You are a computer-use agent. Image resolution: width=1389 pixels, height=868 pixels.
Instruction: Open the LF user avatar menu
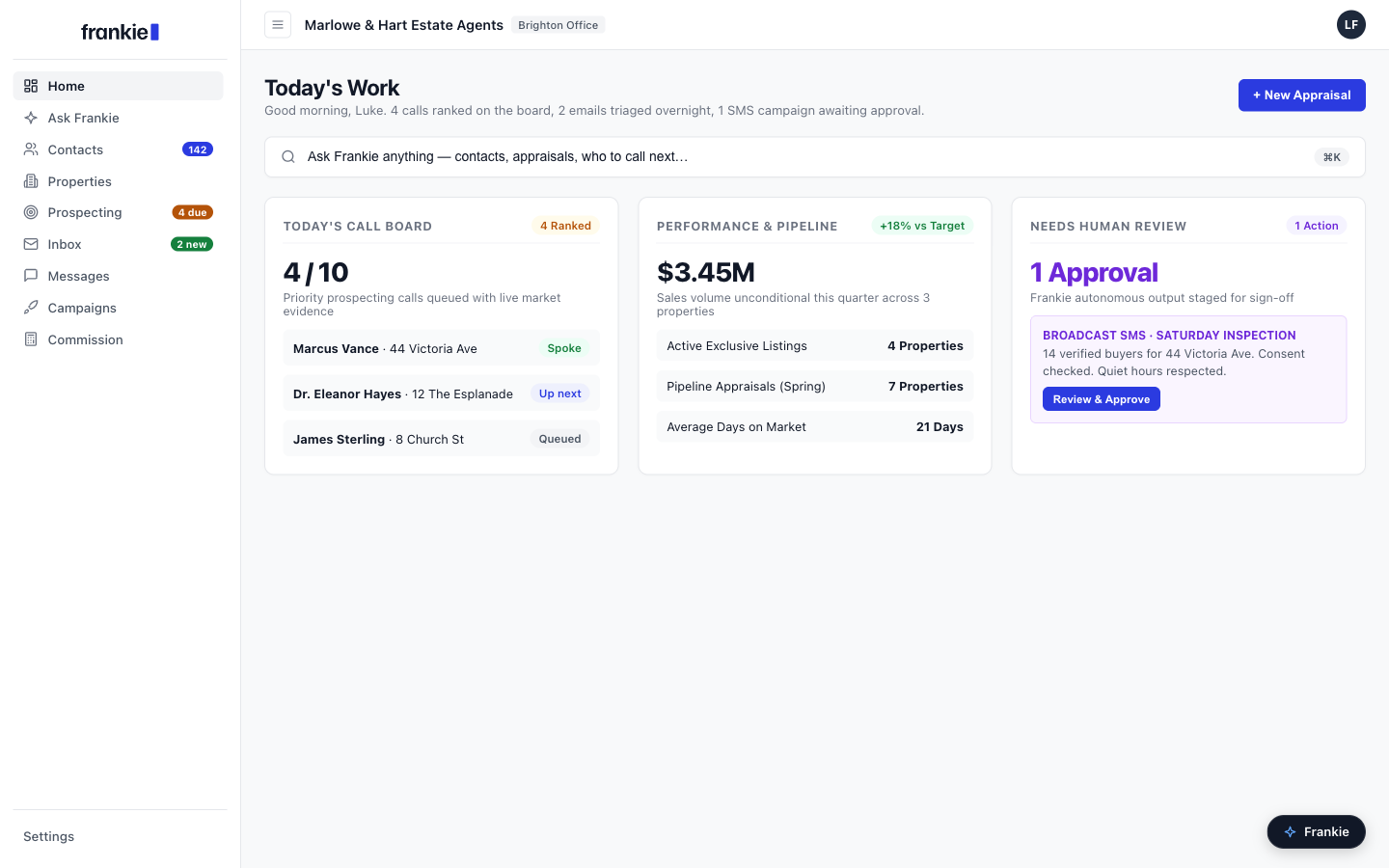coord(1351,25)
